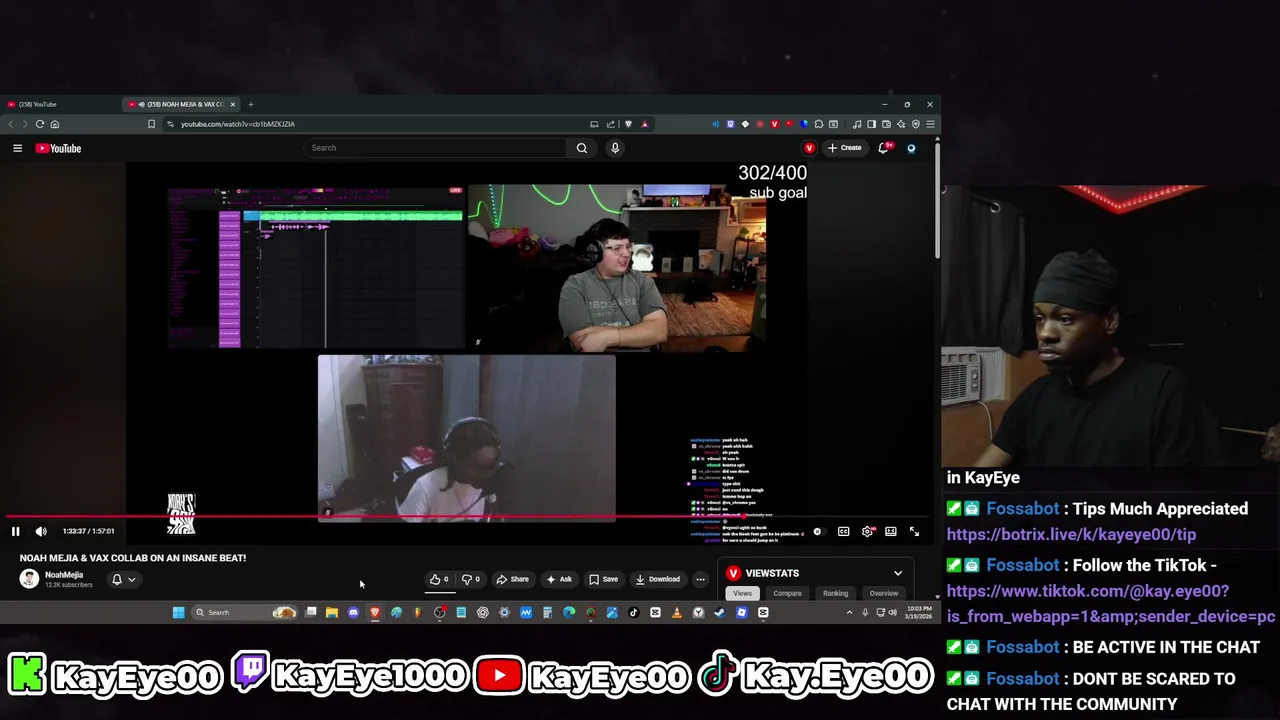Show hidden system tray icons chevron
This screenshot has width=1280, height=720.
pyautogui.click(x=849, y=612)
